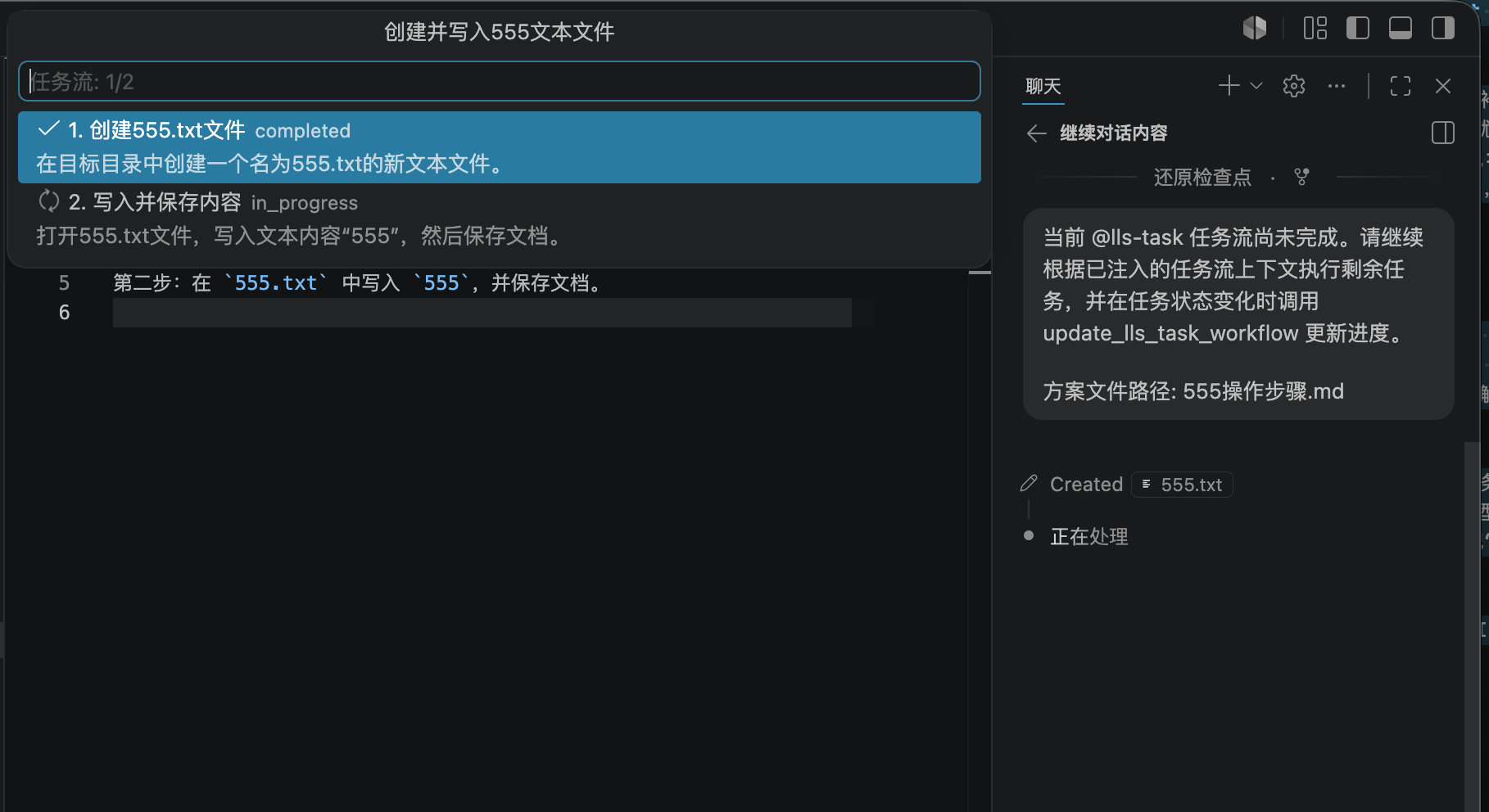Close the chat panel
This screenshot has height=812, width=1489.
(x=1443, y=85)
